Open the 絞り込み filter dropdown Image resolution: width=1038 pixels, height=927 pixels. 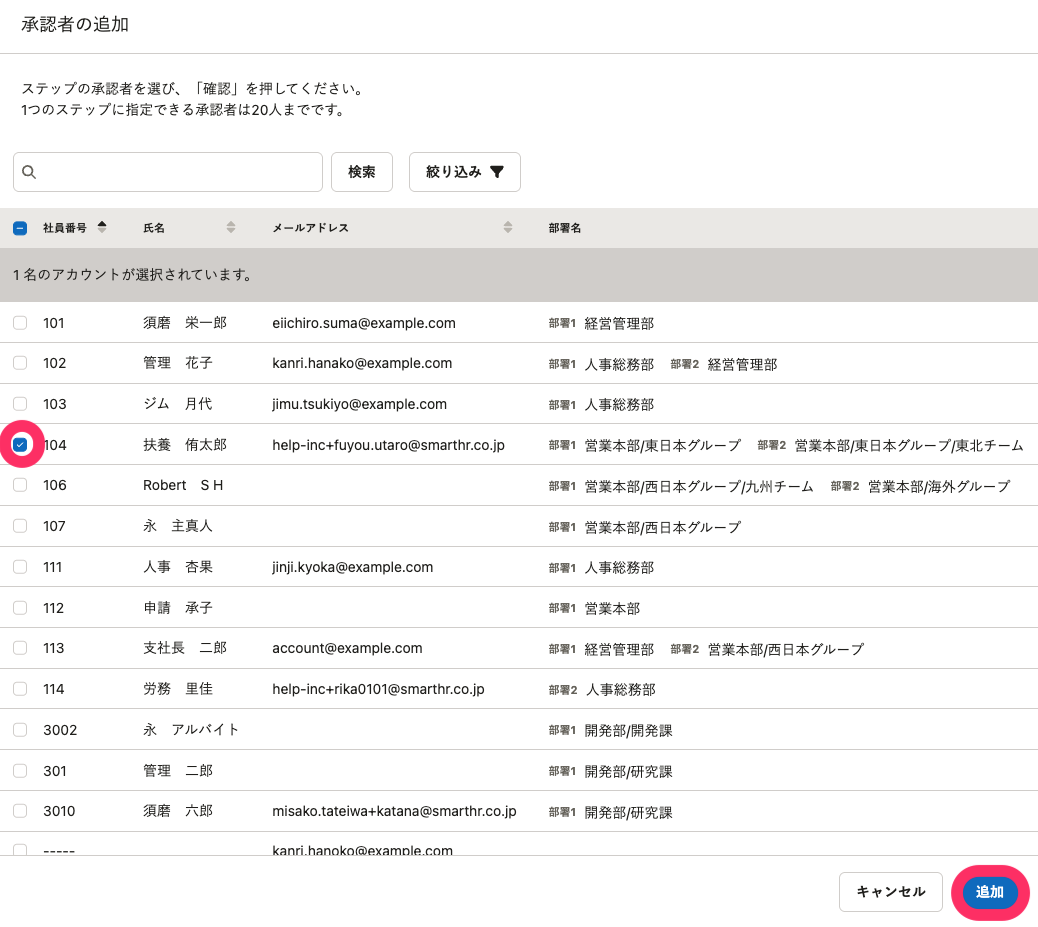click(x=465, y=172)
